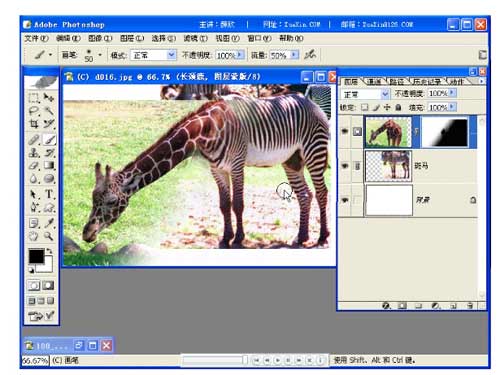Toggle lock position icon in Layers panel

387,107
